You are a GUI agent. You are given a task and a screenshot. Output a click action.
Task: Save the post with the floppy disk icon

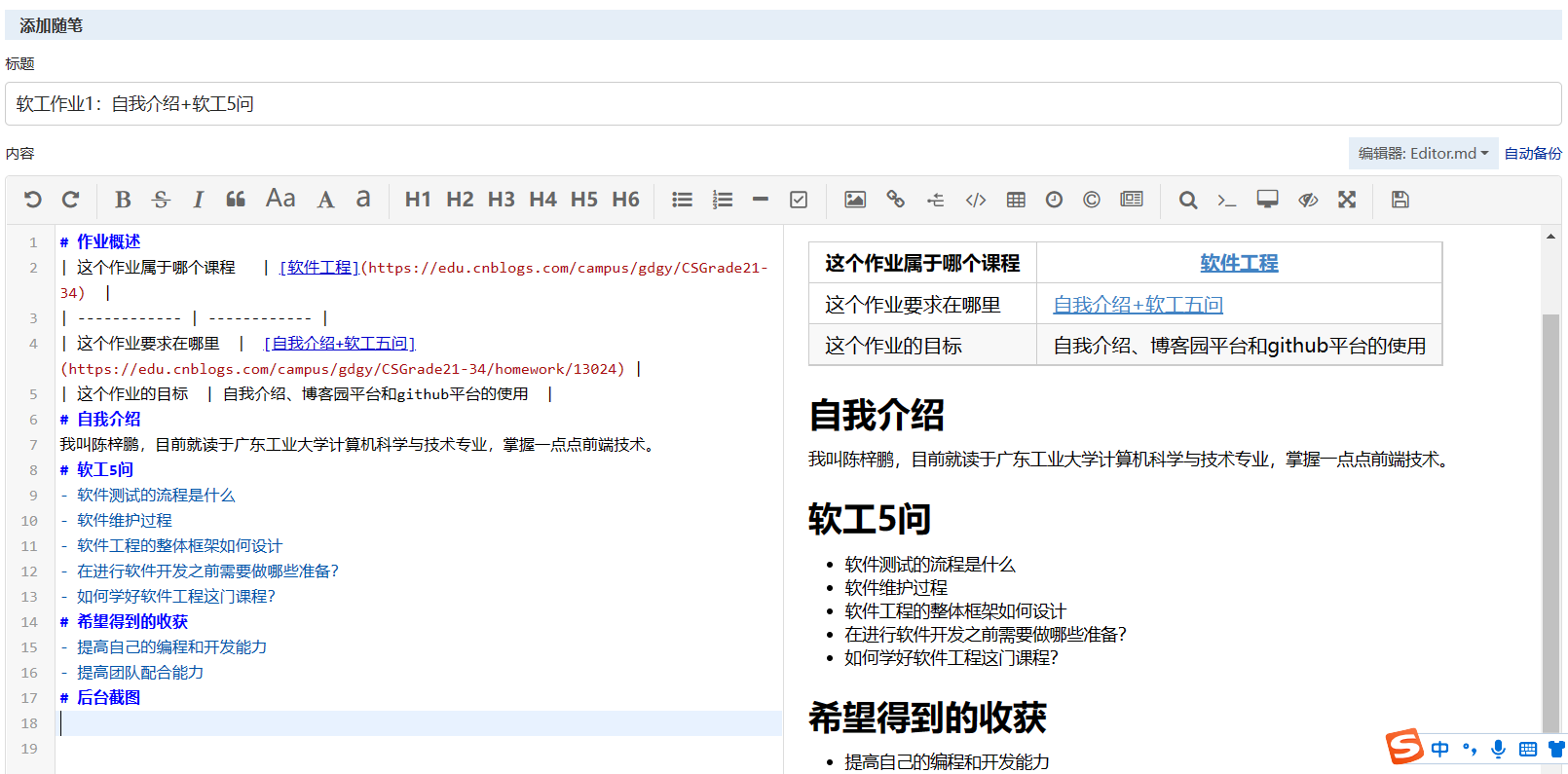[1400, 200]
